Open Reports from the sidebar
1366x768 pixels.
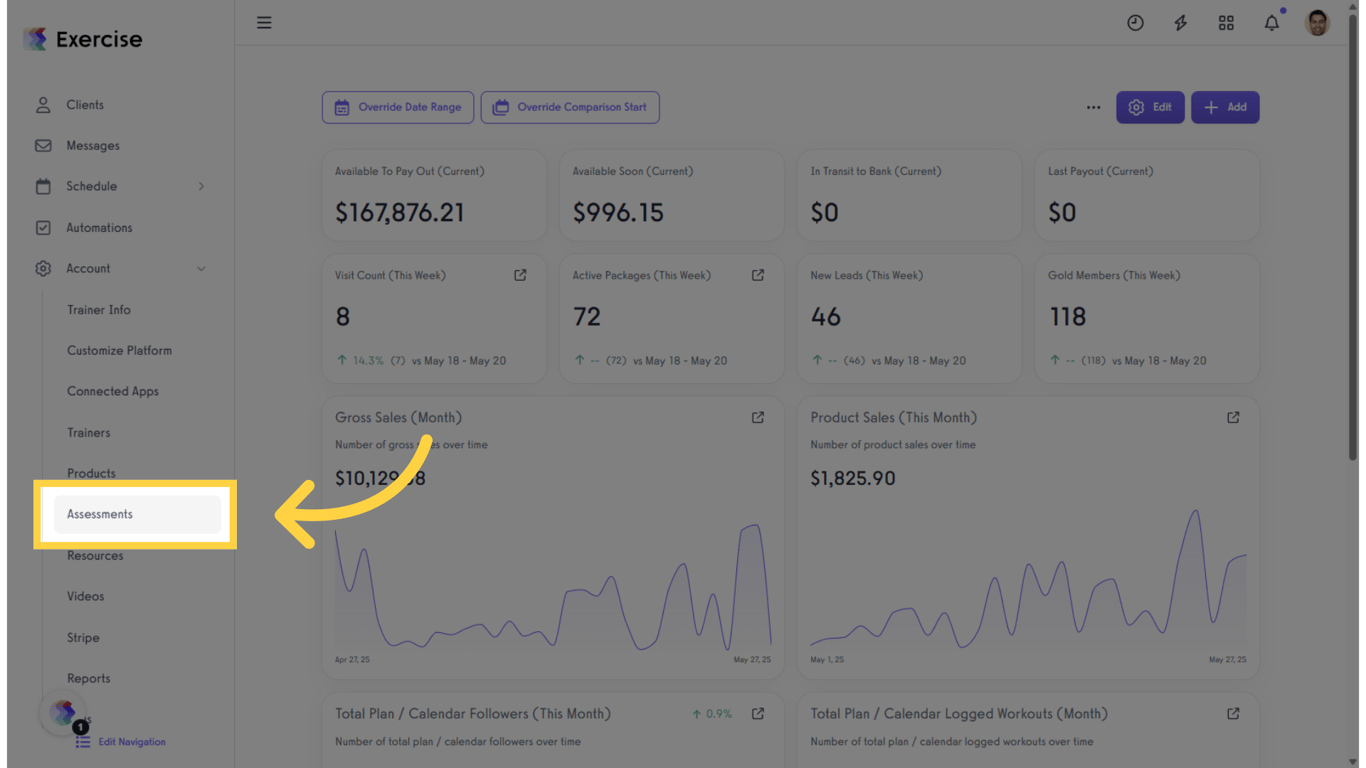(x=88, y=678)
